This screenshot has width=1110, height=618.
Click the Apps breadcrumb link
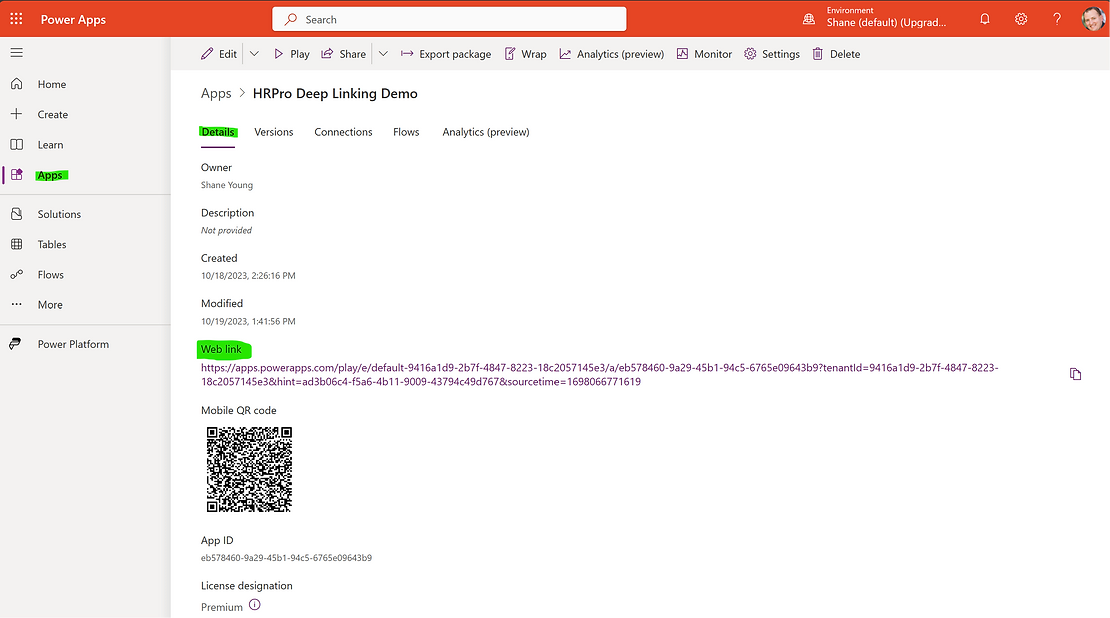(x=216, y=93)
